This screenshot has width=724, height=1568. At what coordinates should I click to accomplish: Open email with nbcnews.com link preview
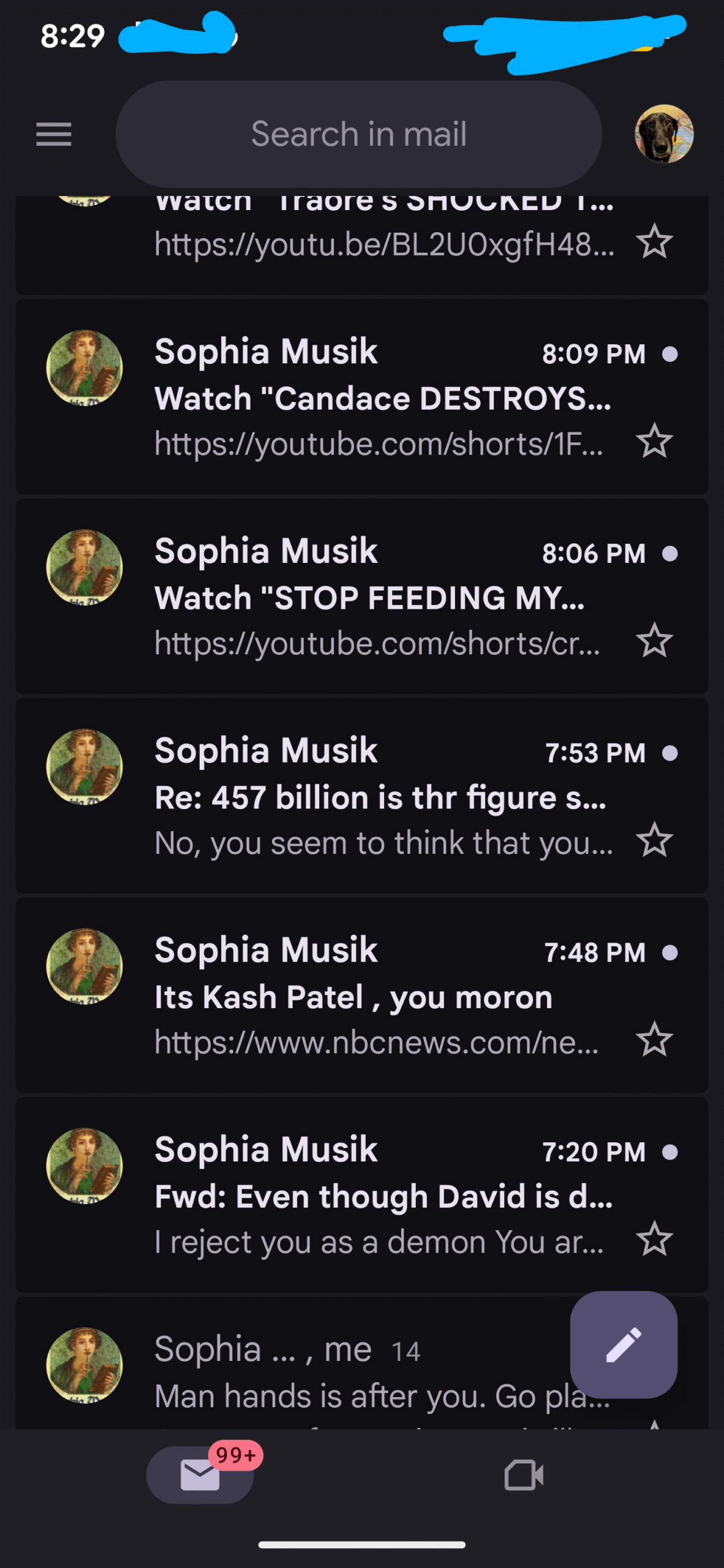pos(376,1042)
